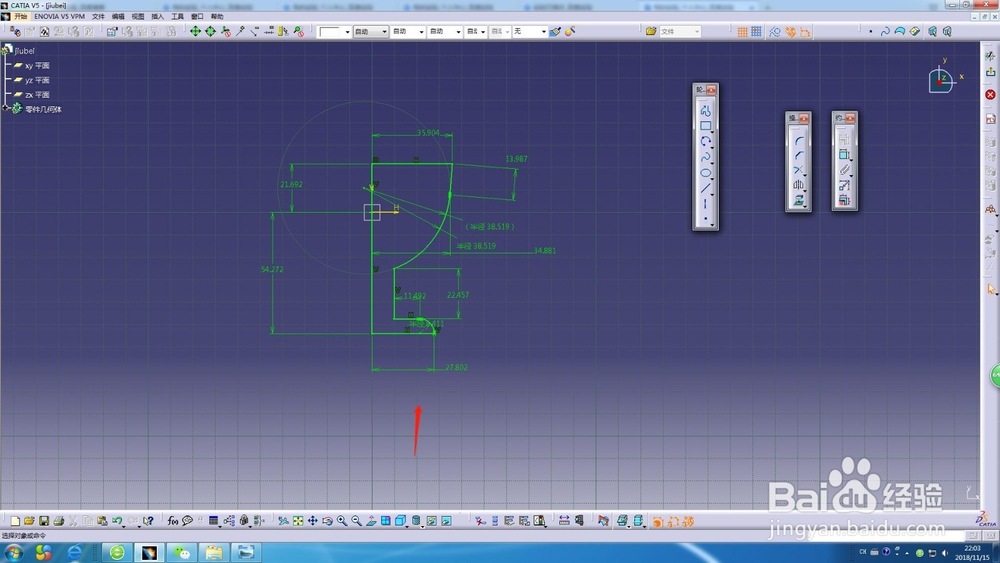
Task: Click the painter brush icon in graphic toolbar
Action: tap(555, 31)
